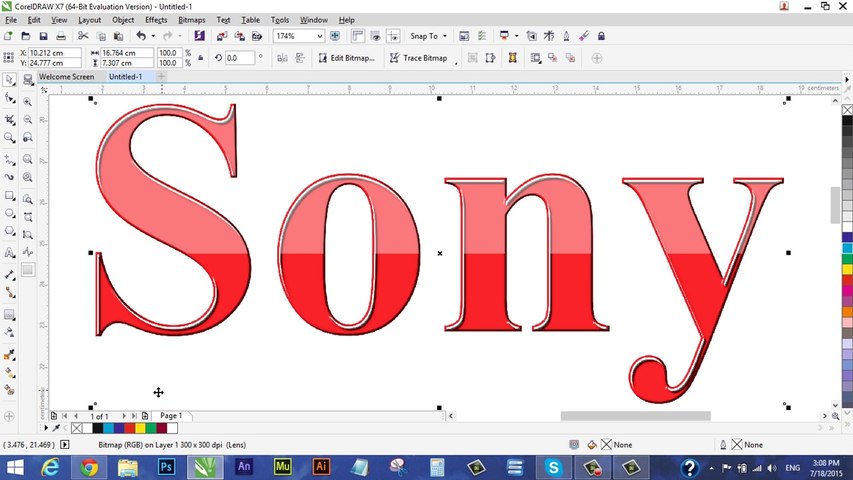Click the Undo arrow icon
The image size is (853, 480).
(141, 36)
